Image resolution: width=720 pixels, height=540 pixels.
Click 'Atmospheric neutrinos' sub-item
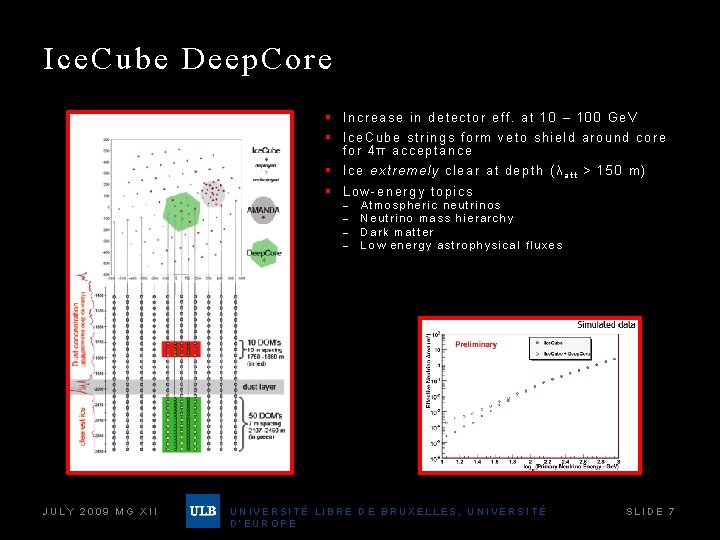[x=430, y=205]
